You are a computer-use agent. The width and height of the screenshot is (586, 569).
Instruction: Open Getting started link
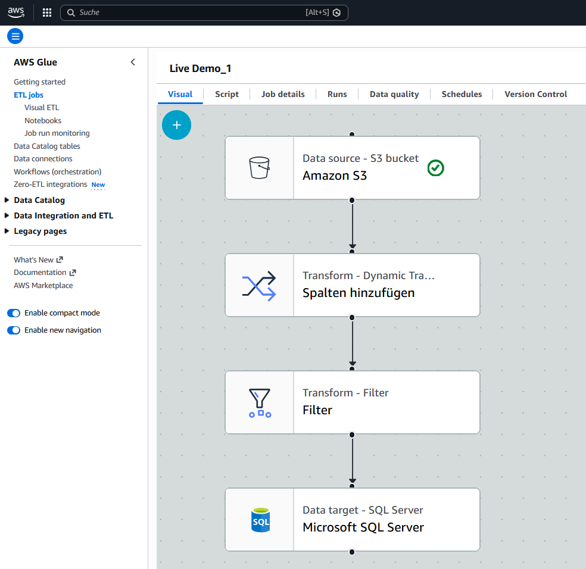pos(40,82)
